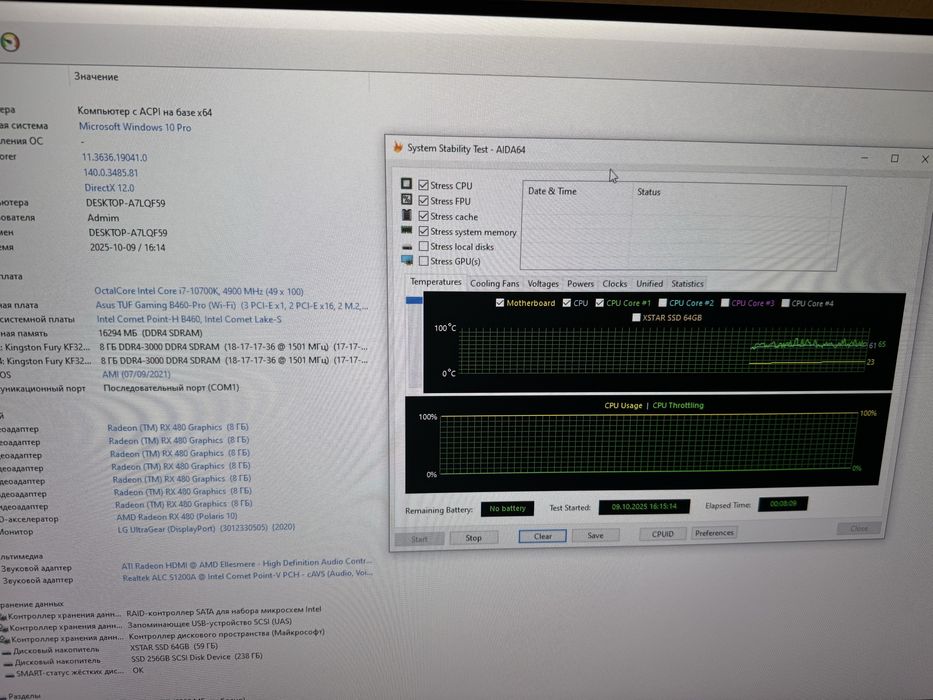
Task: Enable Stress local disks checkbox
Action: pos(424,246)
